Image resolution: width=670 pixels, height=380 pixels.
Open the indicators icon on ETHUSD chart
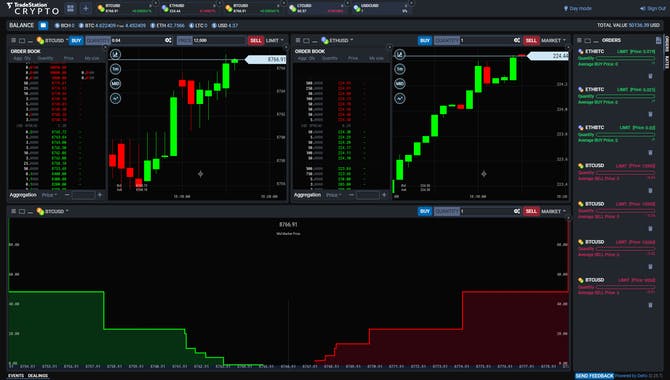400,98
